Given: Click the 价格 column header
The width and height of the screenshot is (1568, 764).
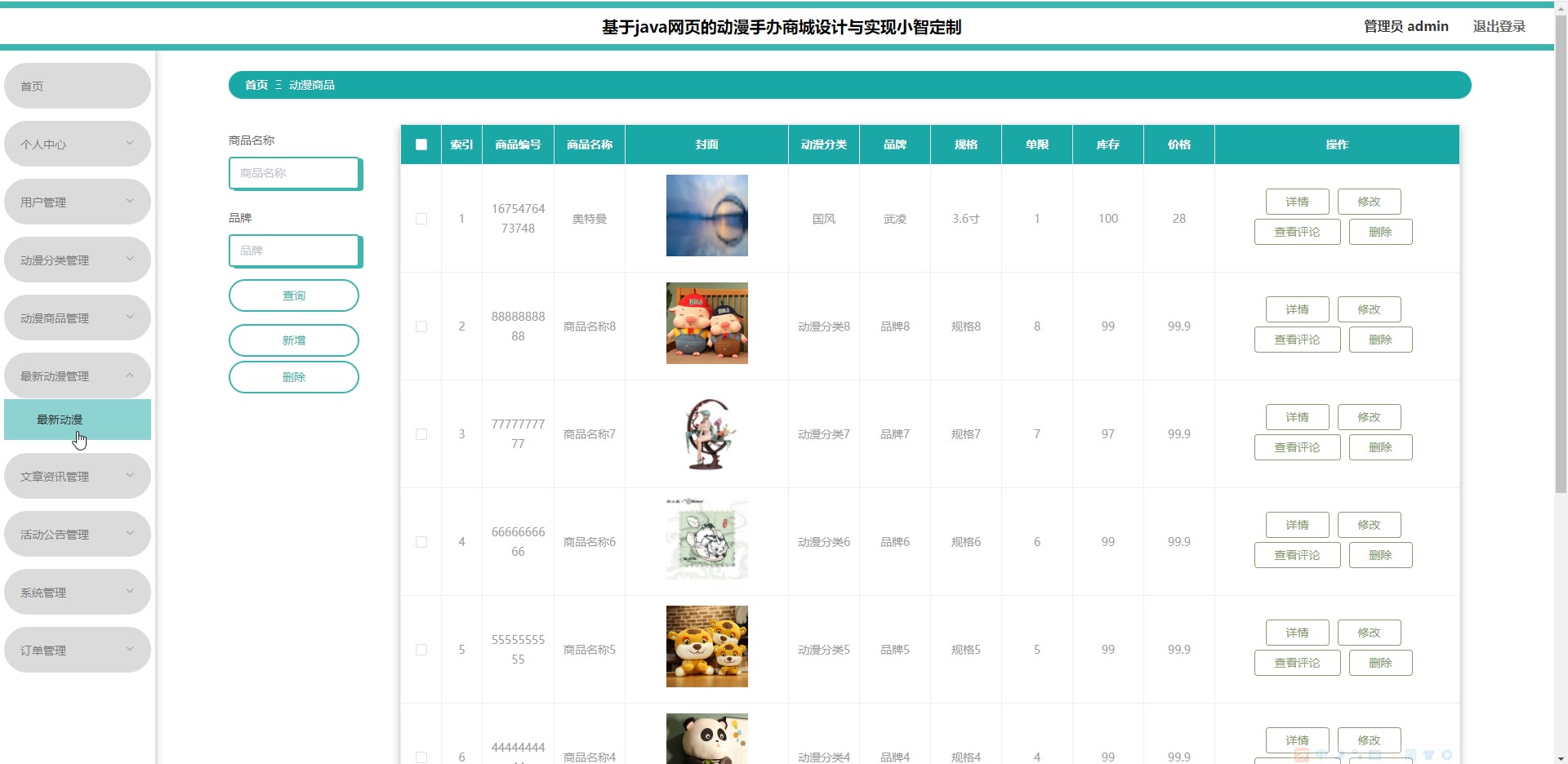Looking at the screenshot, I should click(1178, 144).
